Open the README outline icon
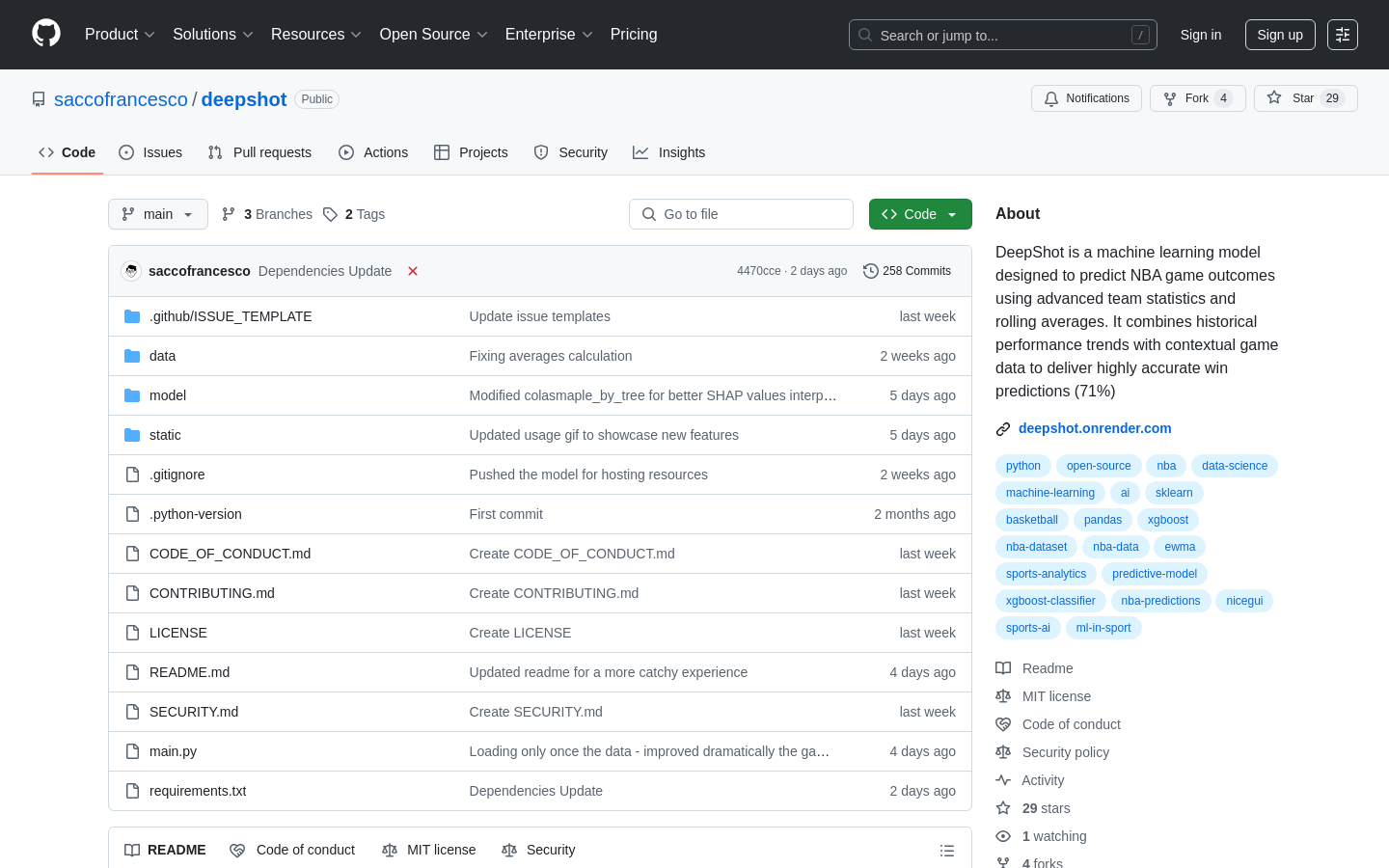1389x868 pixels. pyautogui.click(x=947, y=851)
